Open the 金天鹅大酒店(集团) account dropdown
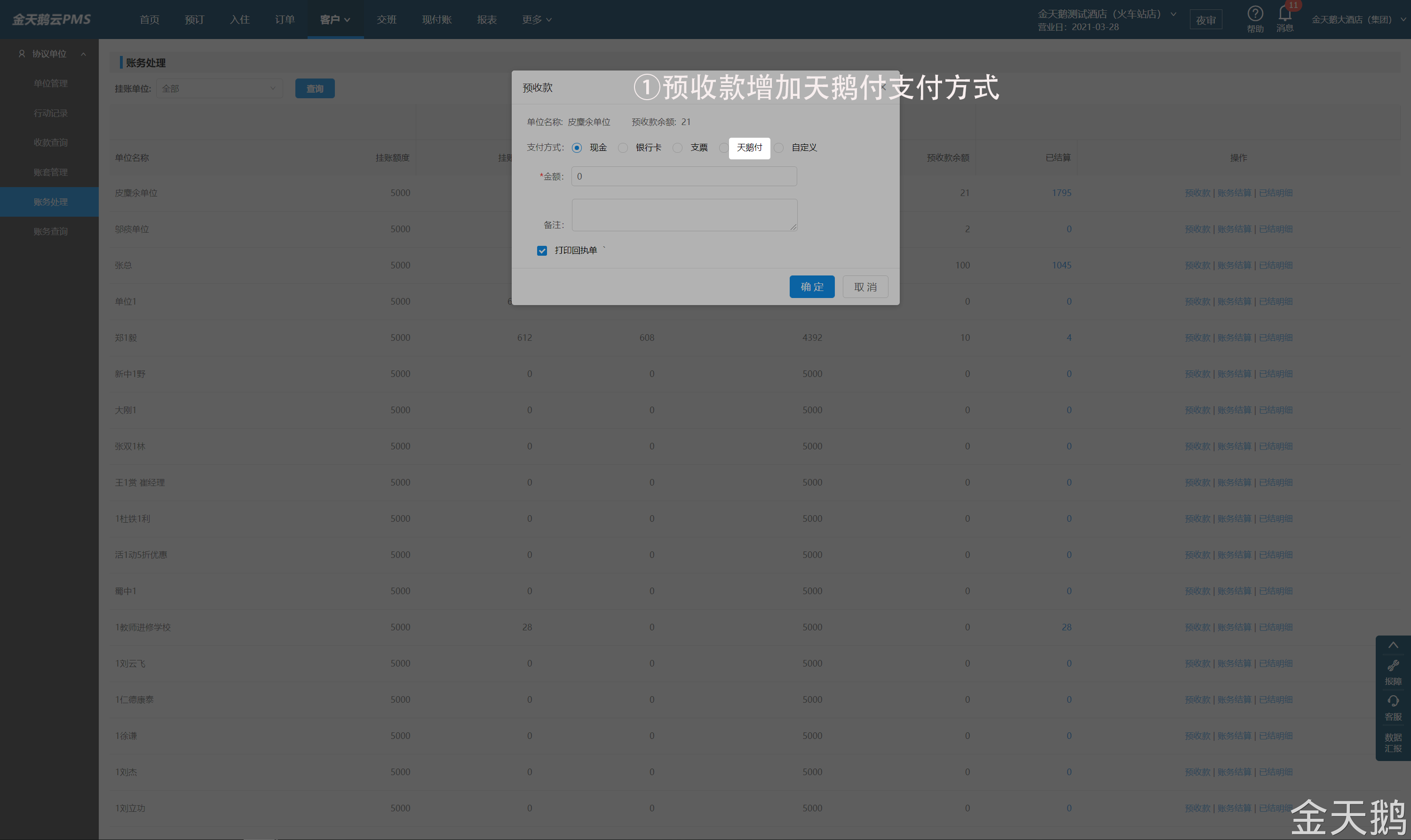The height and width of the screenshot is (840, 1411). point(1359,20)
